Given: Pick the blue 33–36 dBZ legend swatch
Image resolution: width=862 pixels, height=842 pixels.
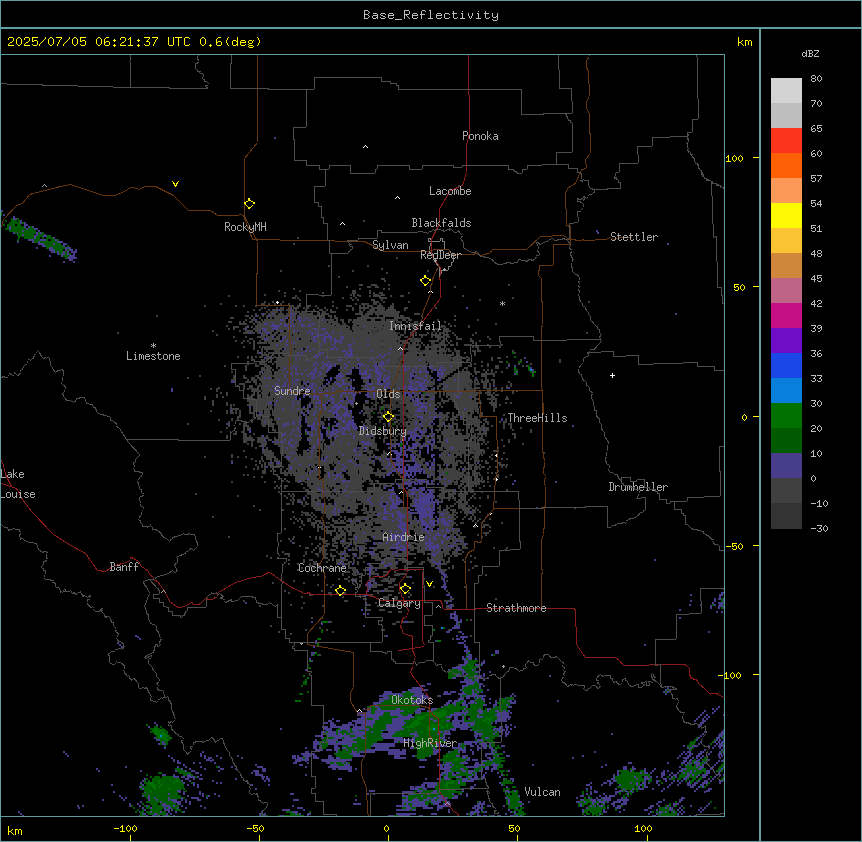Looking at the screenshot, I should [x=786, y=365].
